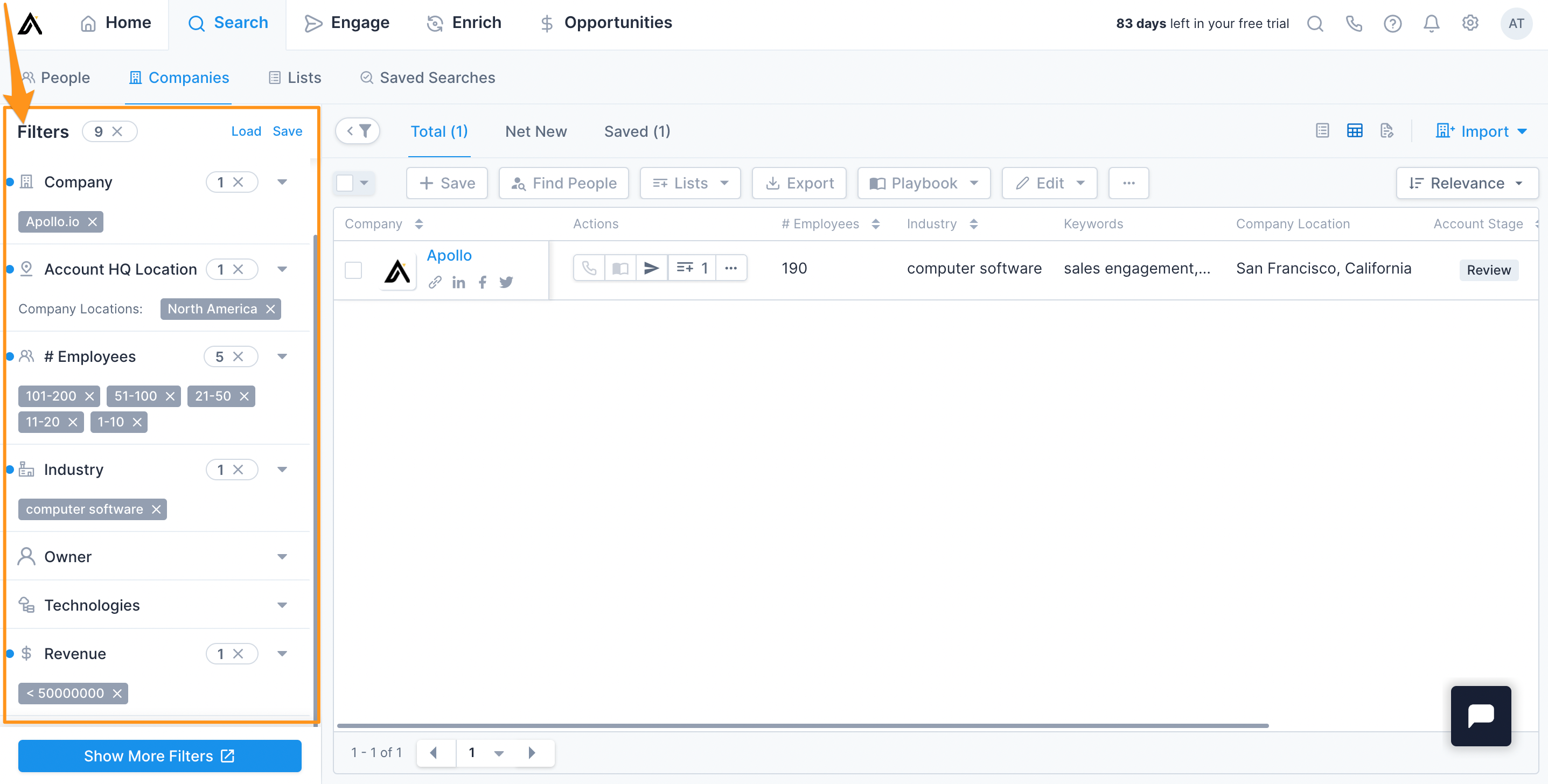Image resolution: width=1548 pixels, height=784 pixels.
Task: Remove the North America location tag
Action: pyautogui.click(x=270, y=309)
